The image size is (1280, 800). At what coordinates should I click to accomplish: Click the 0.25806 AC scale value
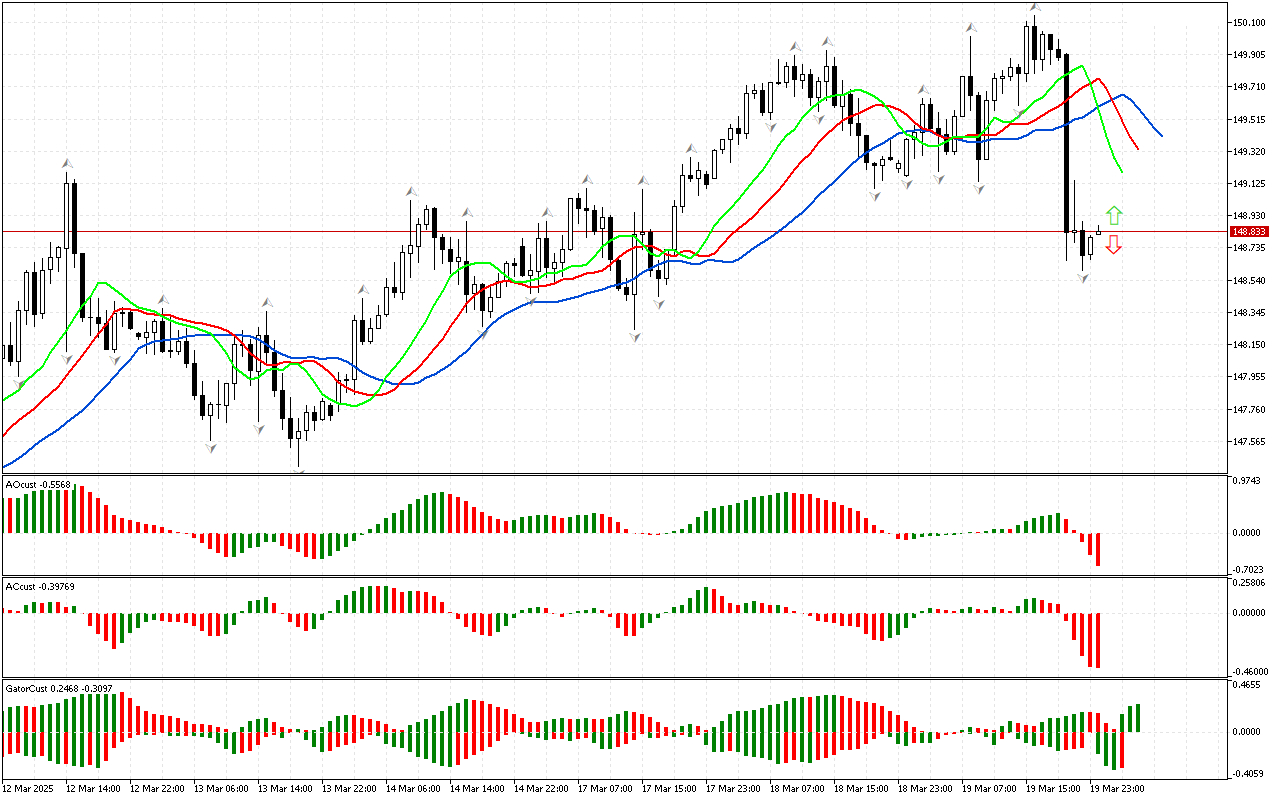tap(1249, 582)
